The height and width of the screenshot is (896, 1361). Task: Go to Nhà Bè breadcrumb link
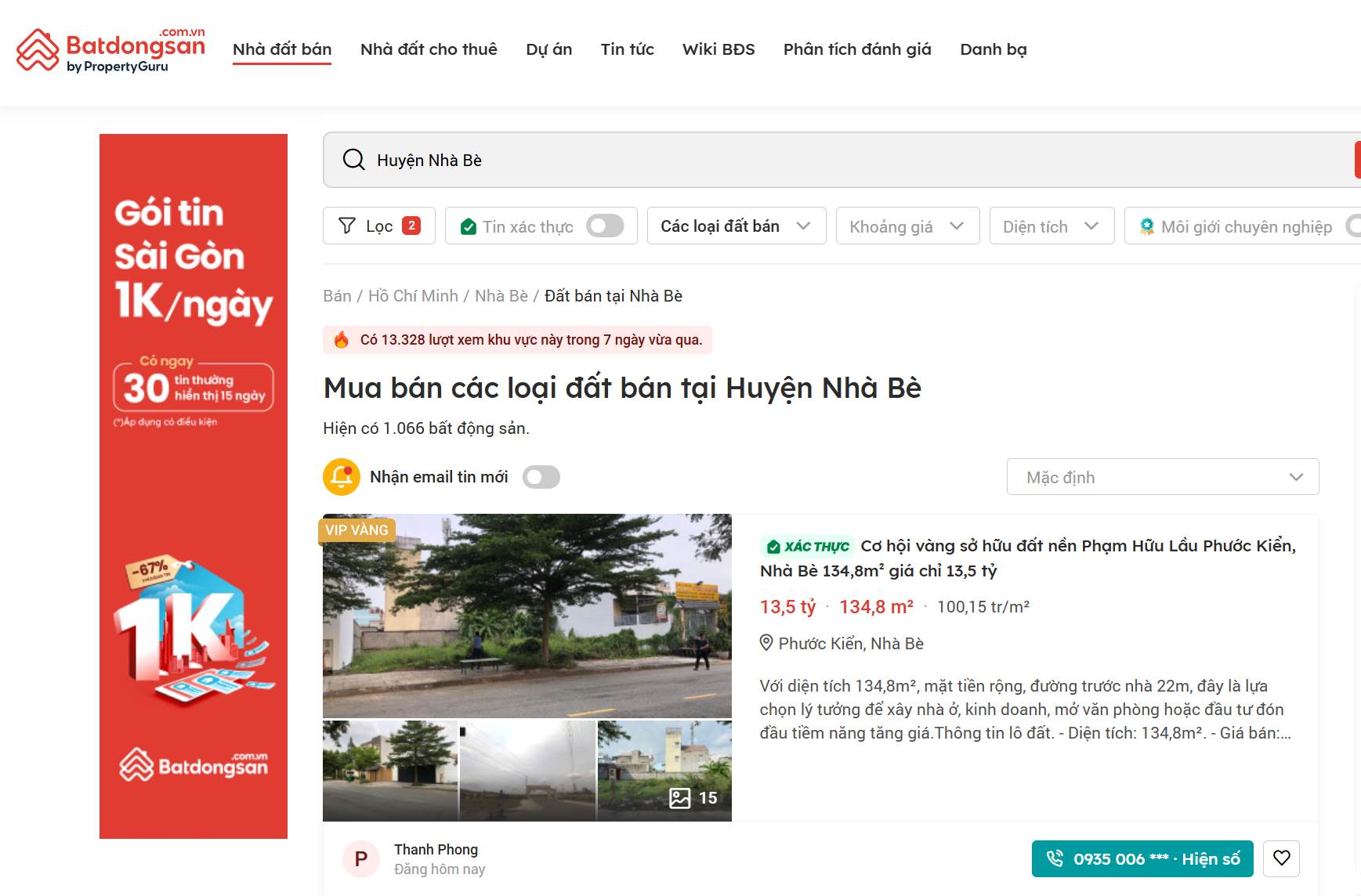click(x=501, y=296)
